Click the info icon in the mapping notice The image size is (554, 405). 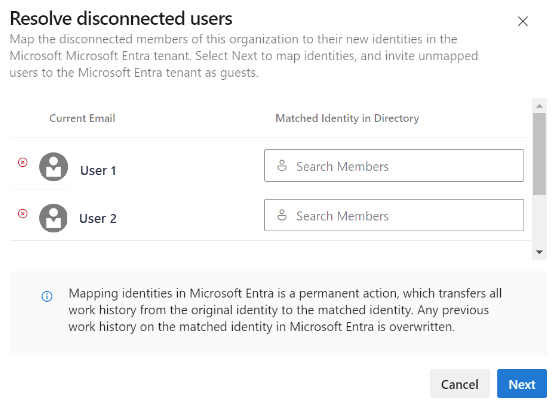(x=47, y=296)
